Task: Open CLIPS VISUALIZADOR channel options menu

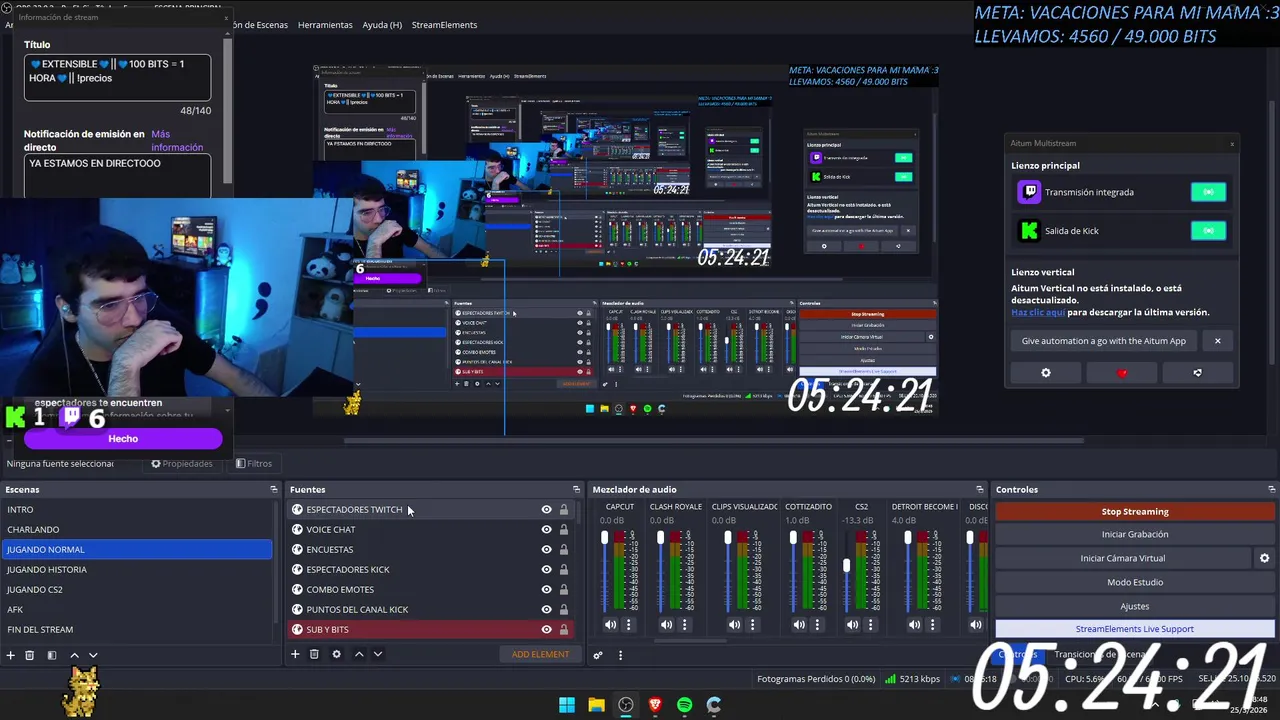Action: tap(753, 625)
